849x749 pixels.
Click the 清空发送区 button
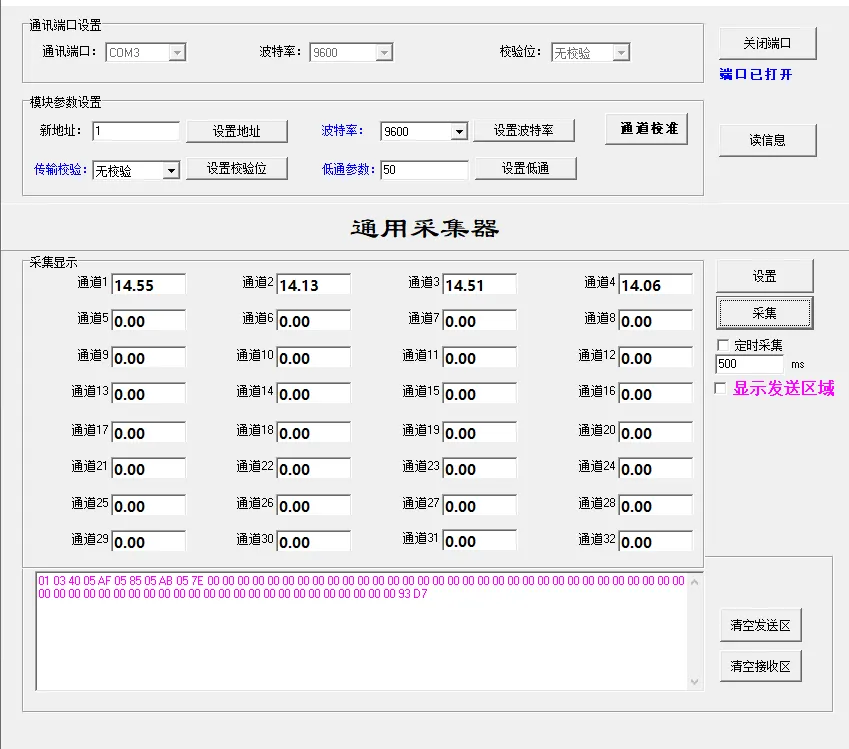coord(760,626)
